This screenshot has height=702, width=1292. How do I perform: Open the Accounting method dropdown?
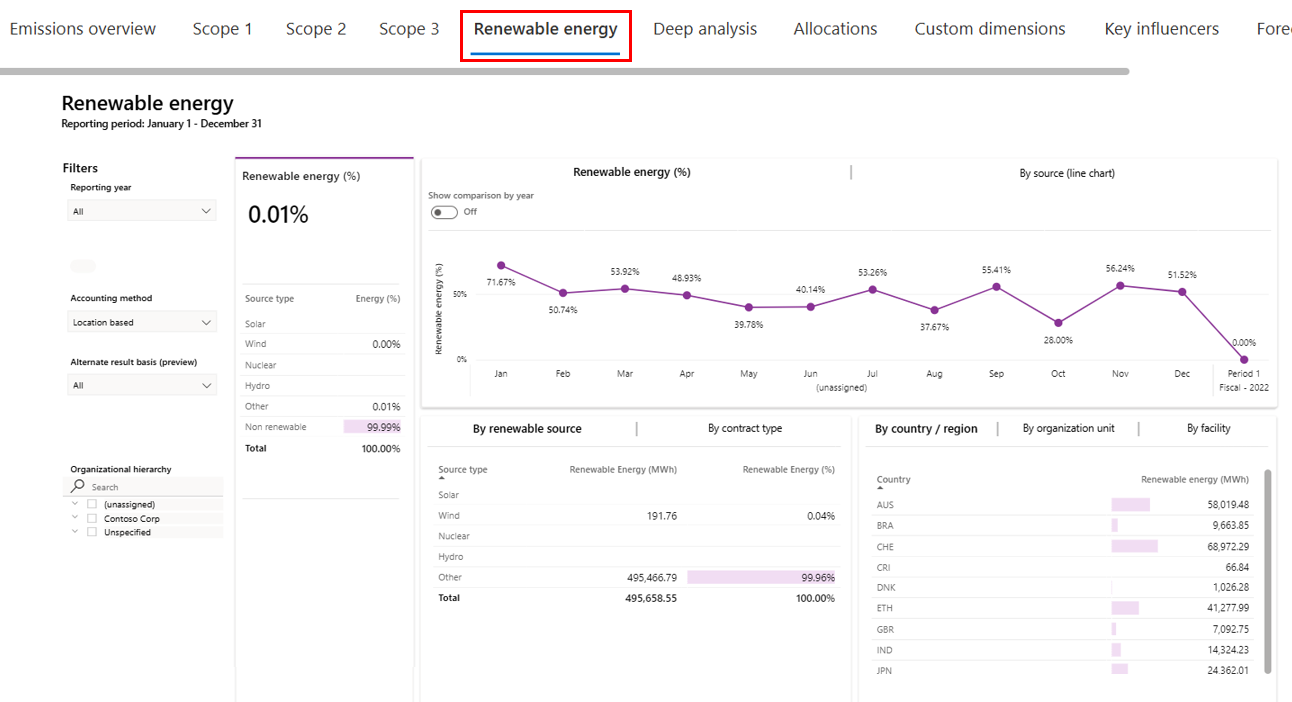(x=141, y=321)
